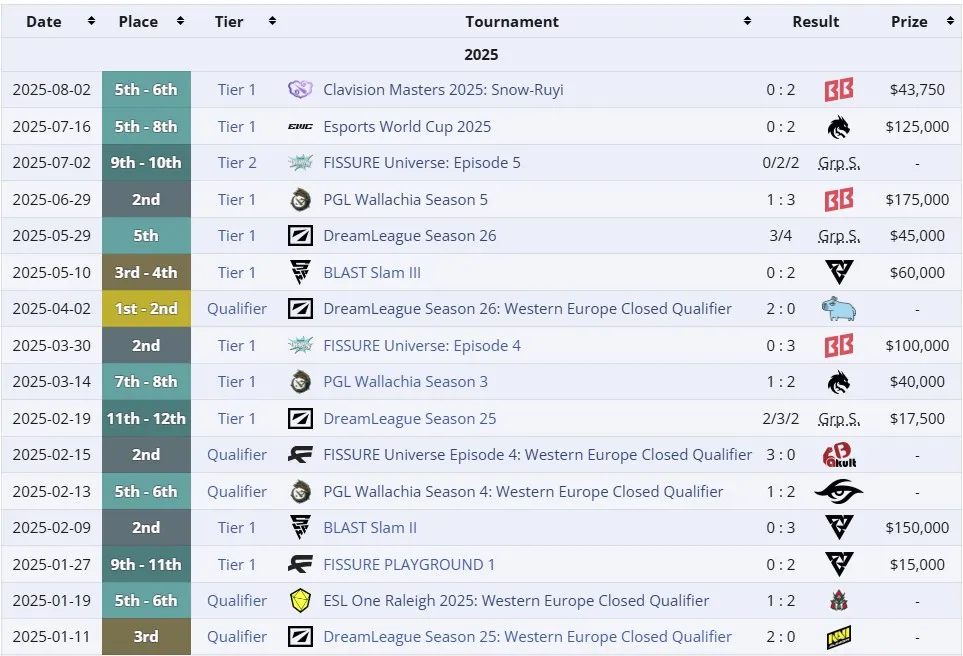This screenshot has height=656, width=963.
Task: Click the 9th - 11th place cell
Action: (146, 564)
